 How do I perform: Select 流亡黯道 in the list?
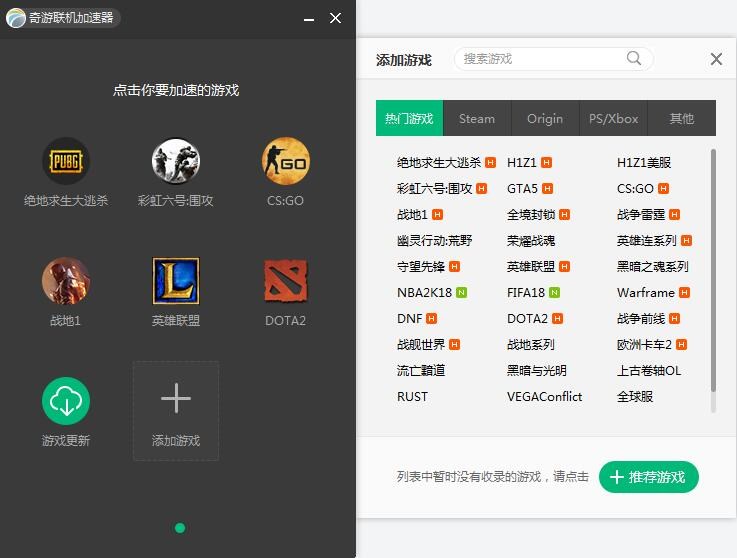click(x=421, y=370)
